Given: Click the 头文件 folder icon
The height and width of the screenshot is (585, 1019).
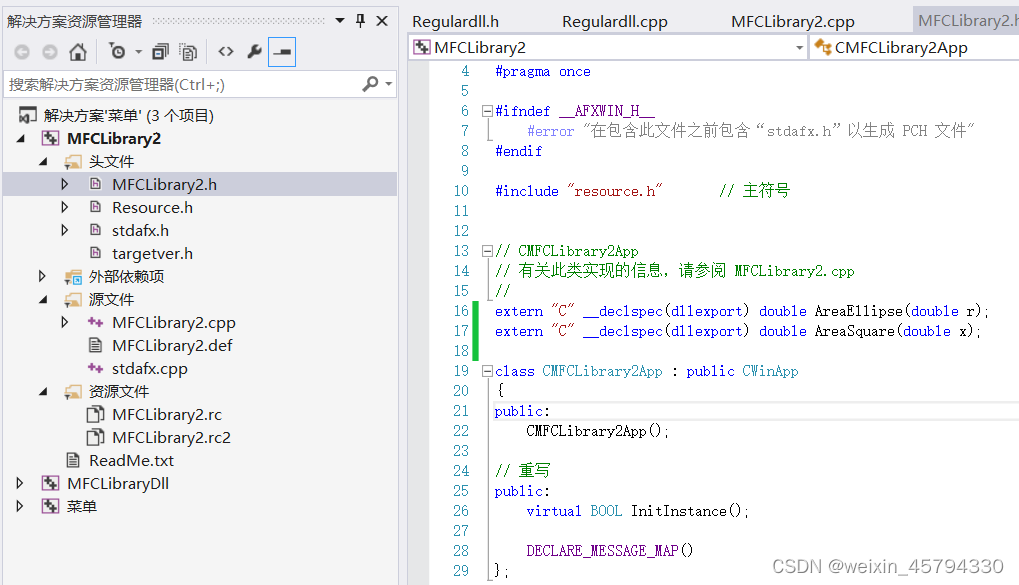Looking at the screenshot, I should coord(73,162).
